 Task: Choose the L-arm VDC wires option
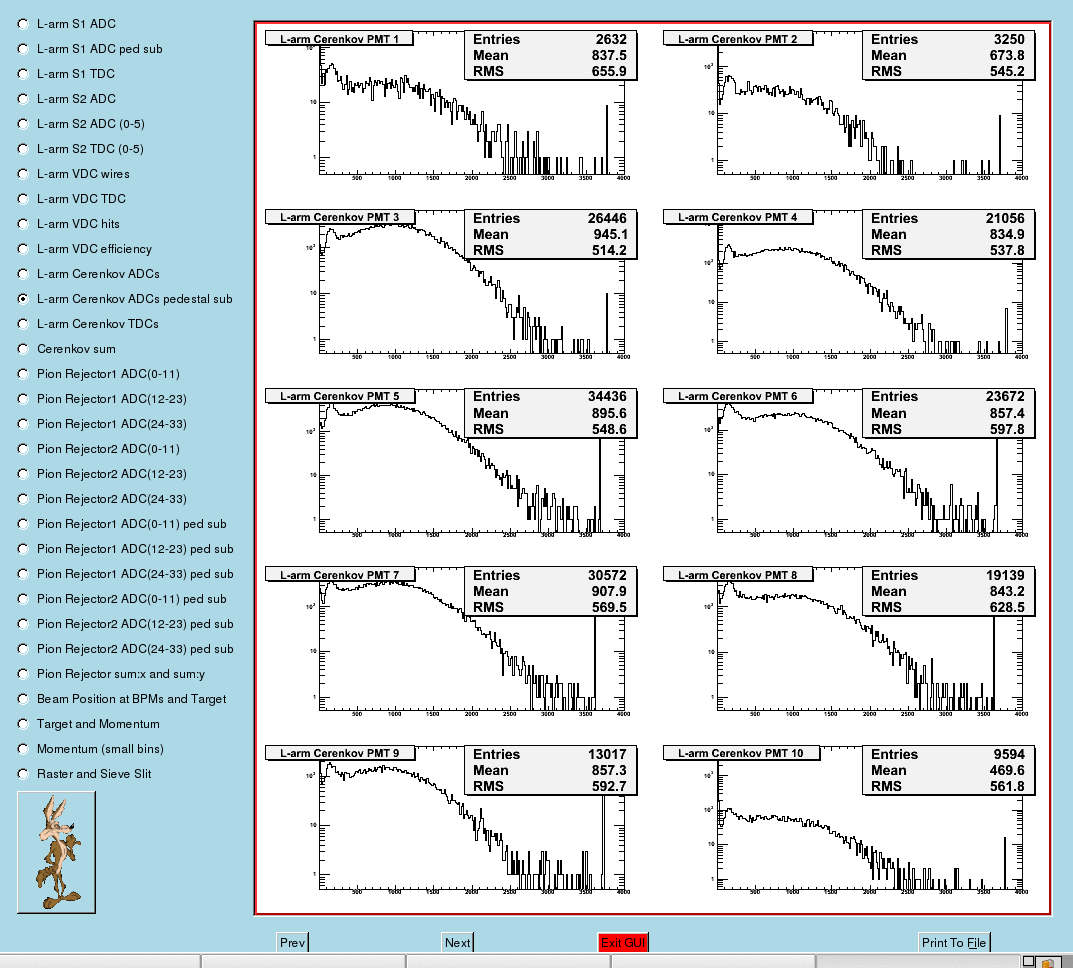click(23, 174)
